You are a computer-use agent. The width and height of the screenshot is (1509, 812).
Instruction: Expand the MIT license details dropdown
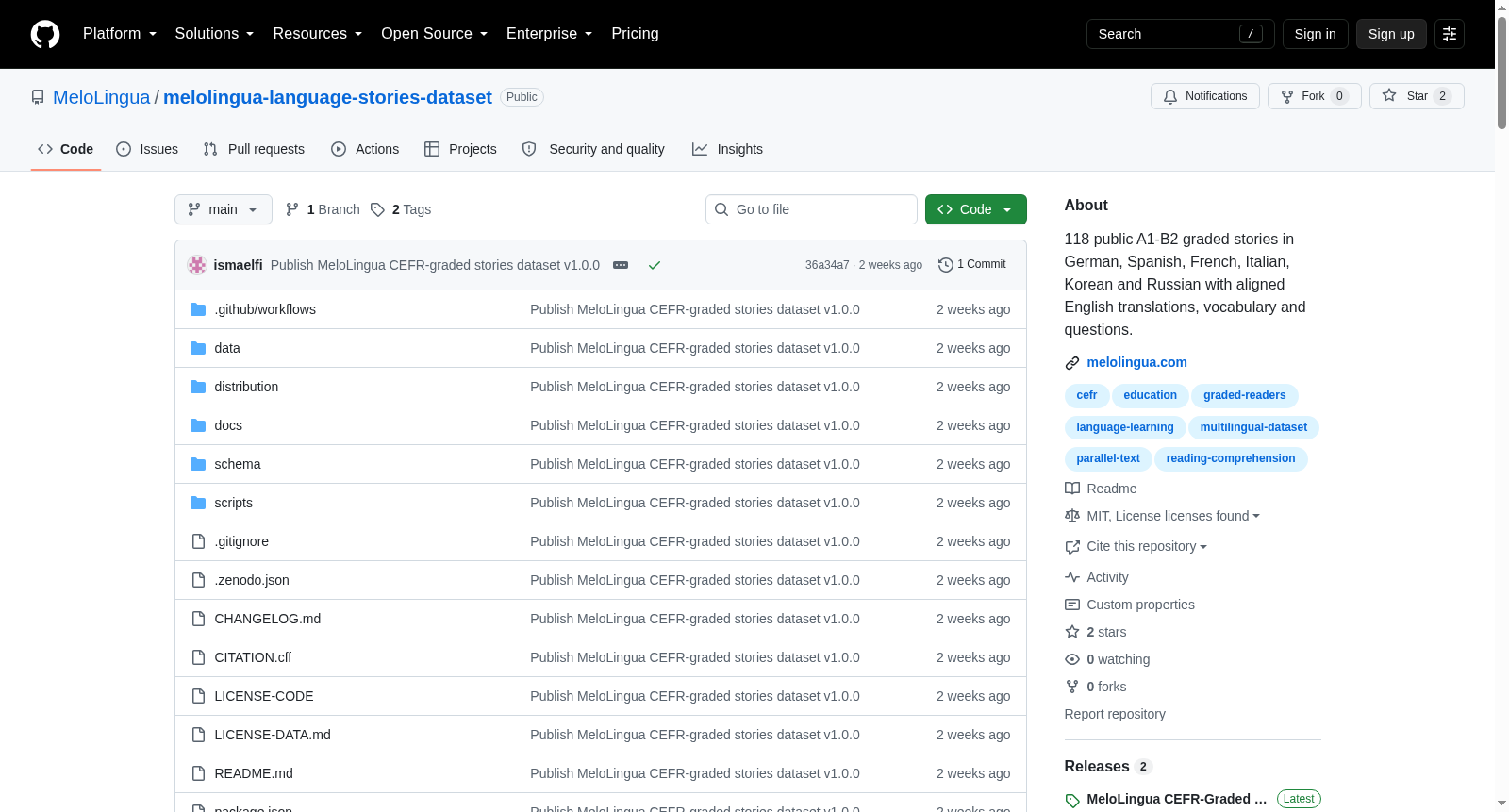[x=1173, y=516]
